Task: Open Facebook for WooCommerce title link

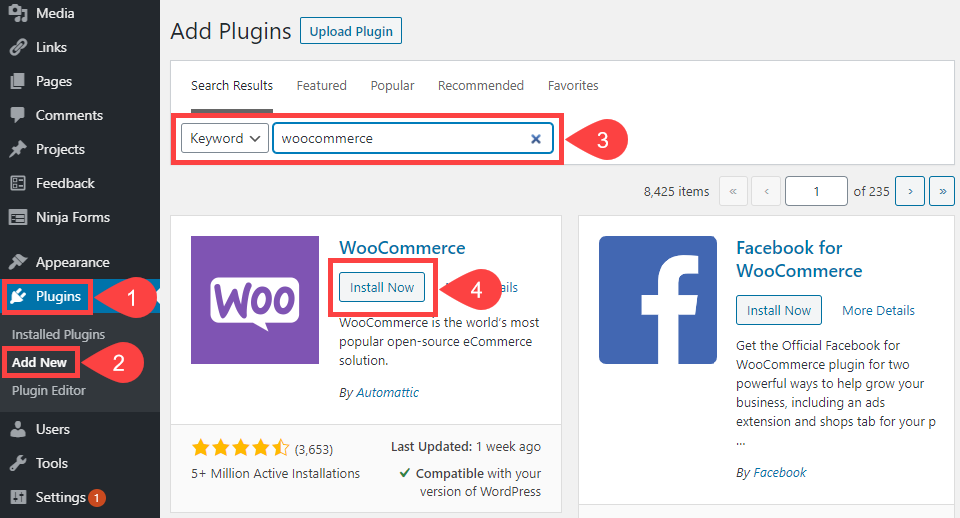Action: click(x=799, y=259)
